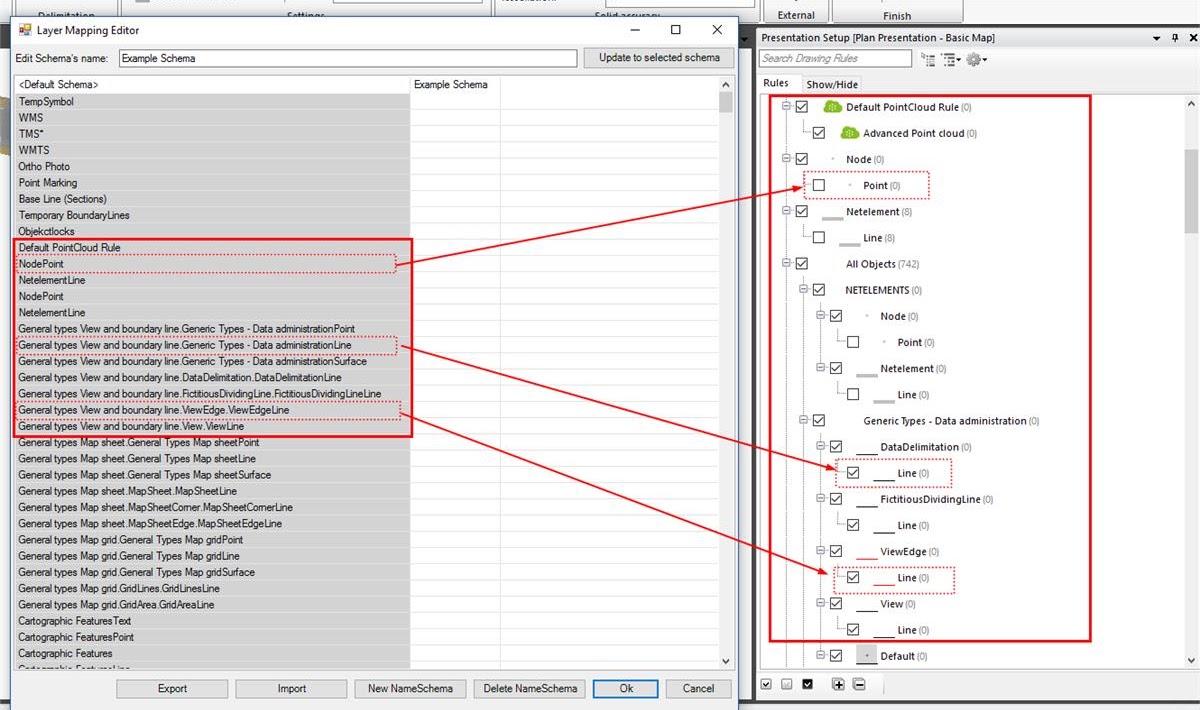Image resolution: width=1200 pixels, height=710 pixels.
Task: Click the grey symbol box beside Default (0)
Action: coord(866,656)
